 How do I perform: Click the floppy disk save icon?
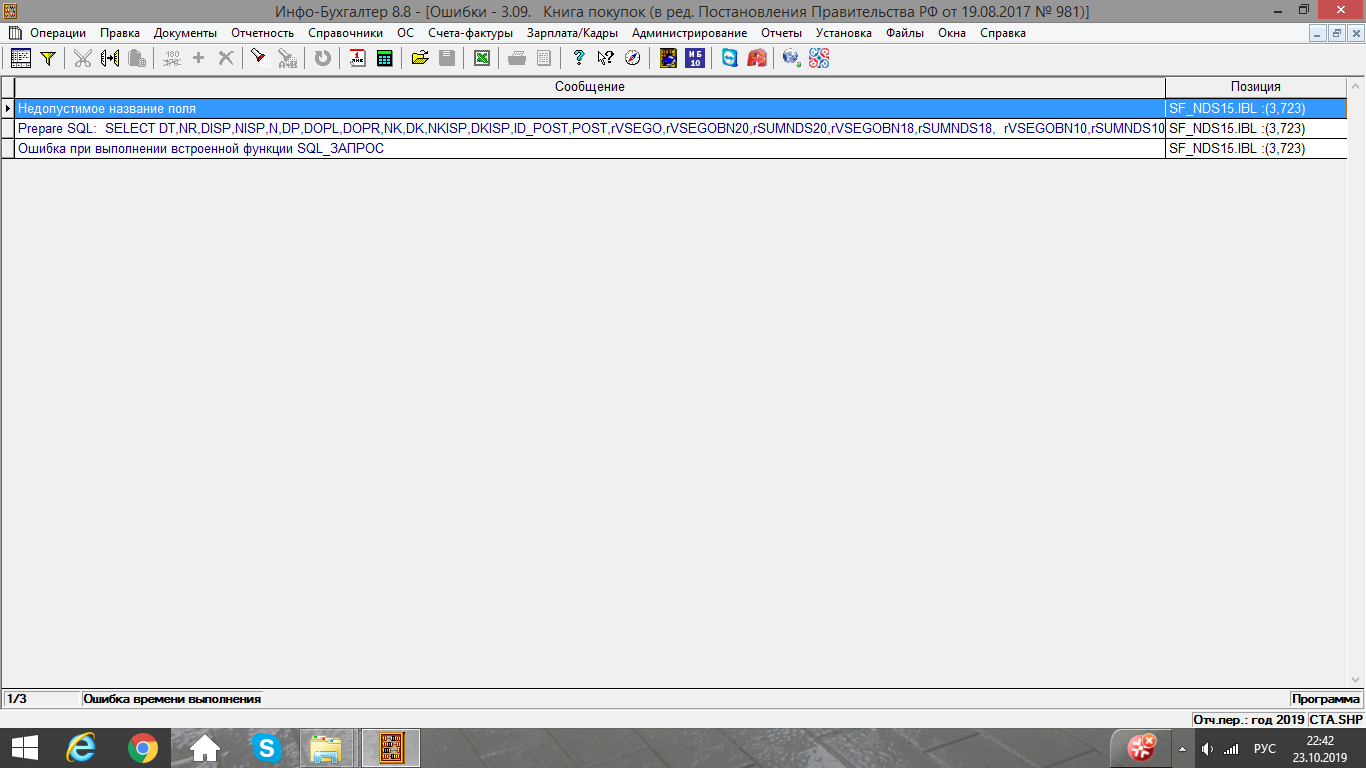click(447, 58)
